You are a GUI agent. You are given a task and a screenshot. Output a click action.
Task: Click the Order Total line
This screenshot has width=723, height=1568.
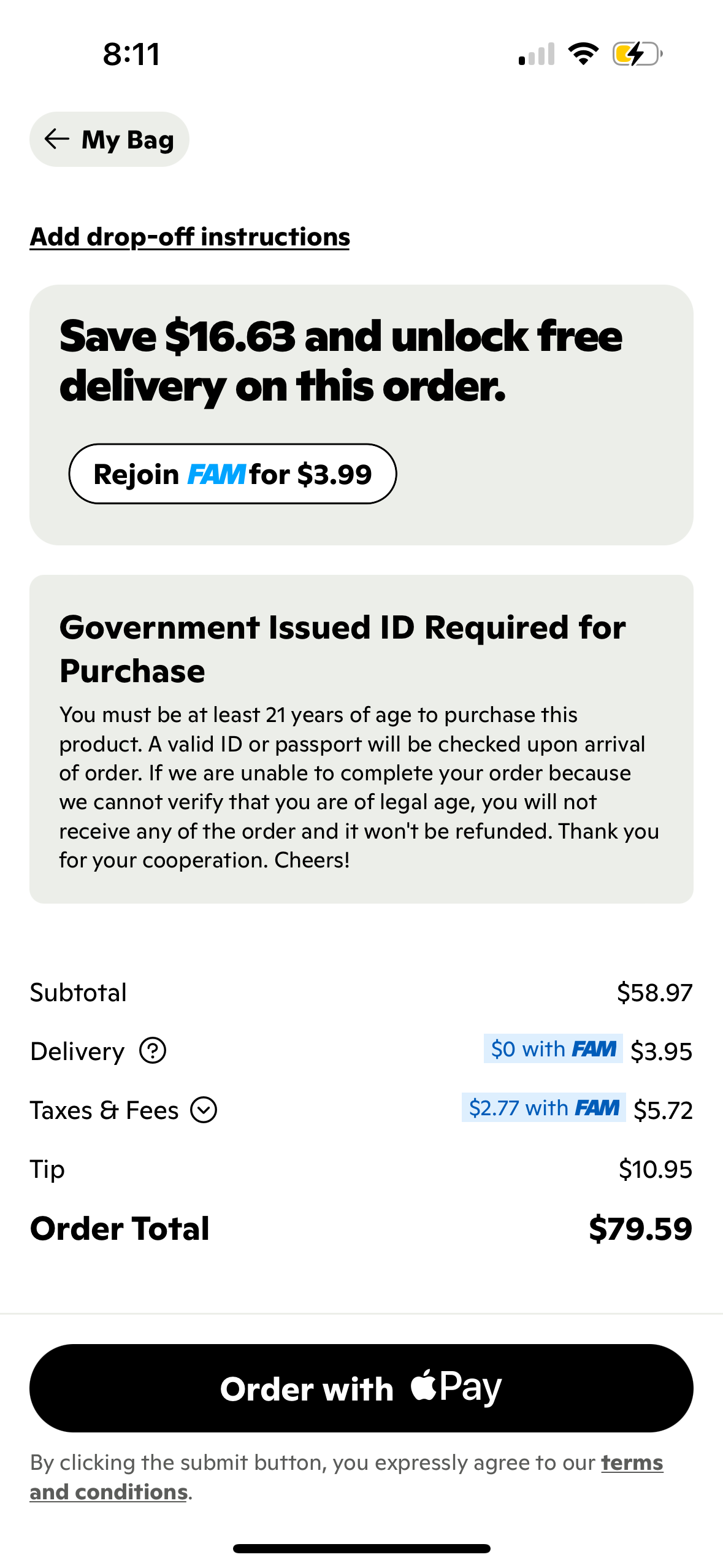click(x=361, y=1228)
